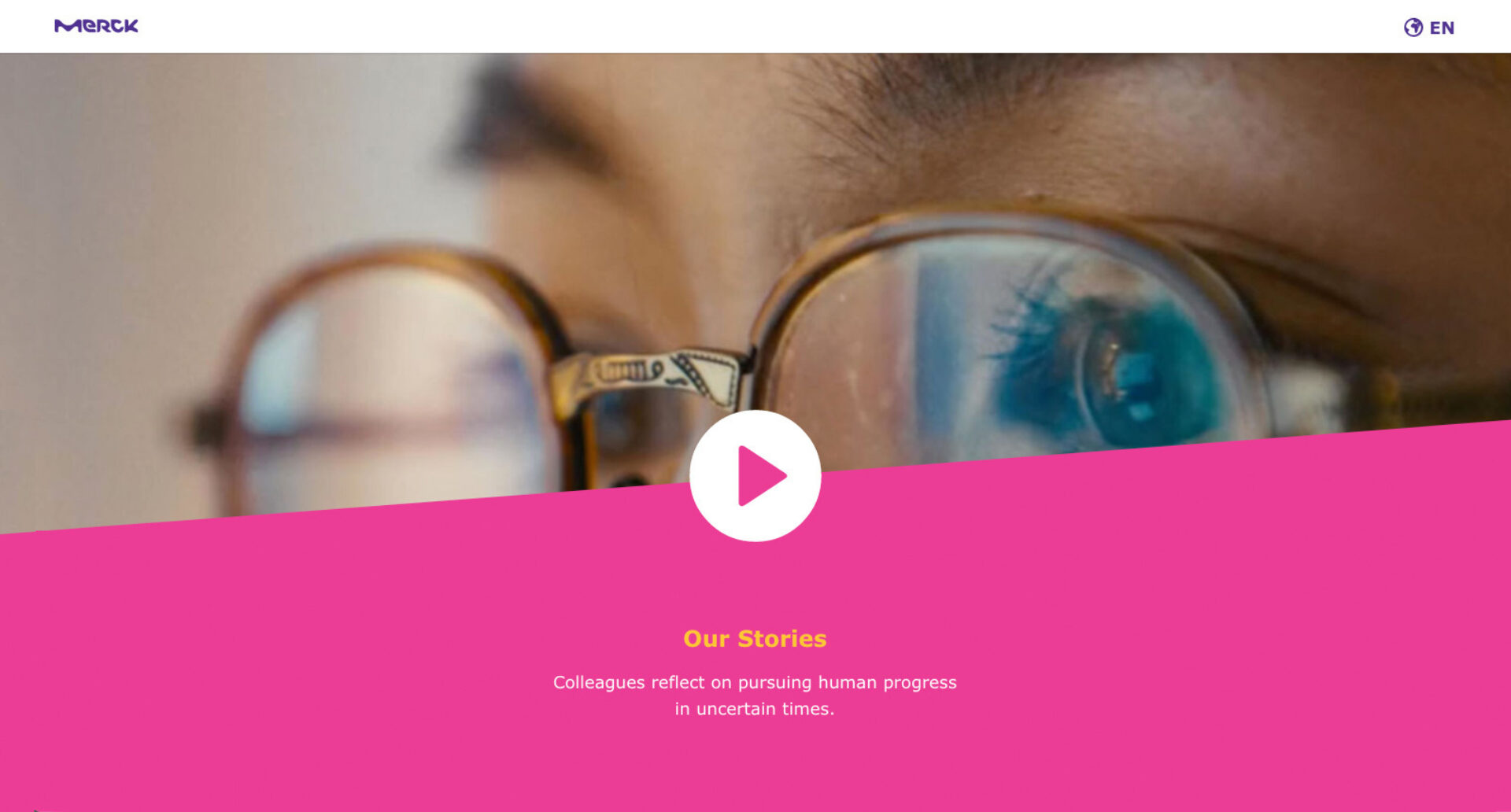Play the Our Stories video

[x=755, y=476]
